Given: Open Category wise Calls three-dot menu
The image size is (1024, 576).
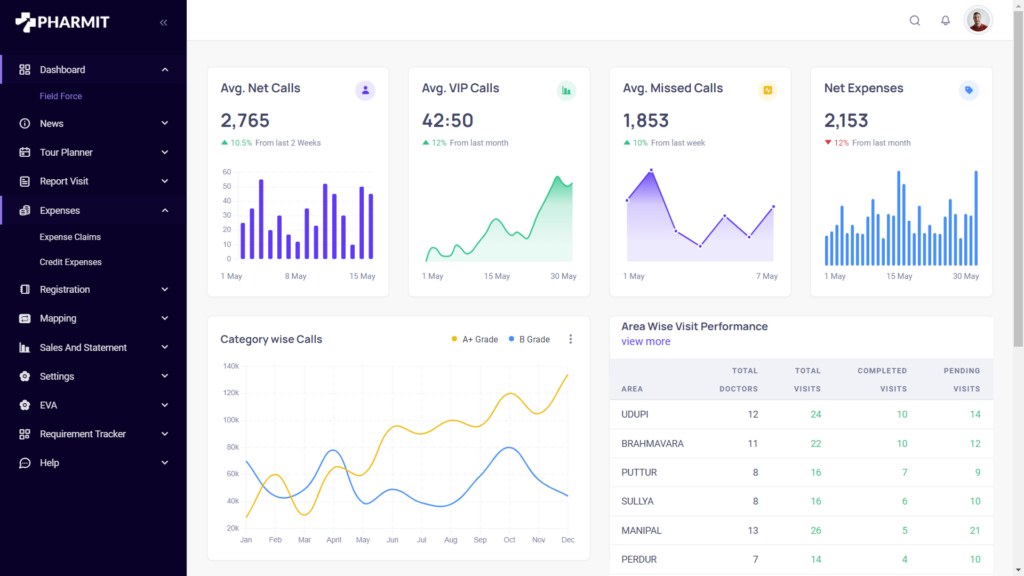Looking at the screenshot, I should (571, 340).
